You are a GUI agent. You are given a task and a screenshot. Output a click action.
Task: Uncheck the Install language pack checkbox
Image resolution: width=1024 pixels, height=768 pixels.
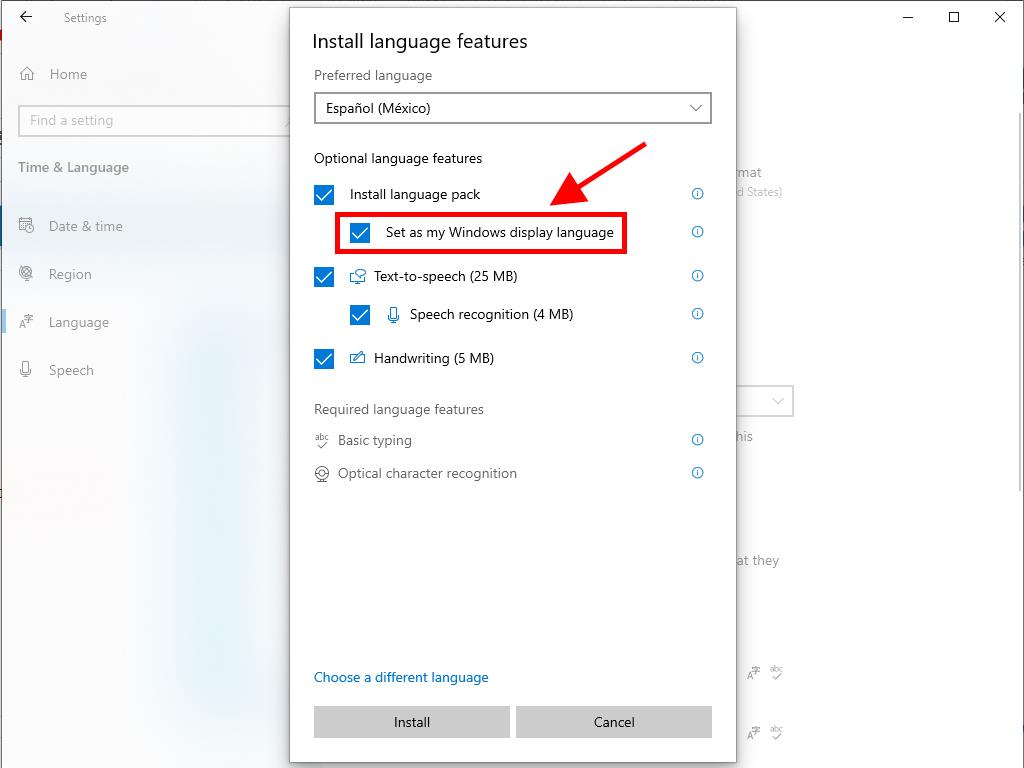(x=324, y=195)
